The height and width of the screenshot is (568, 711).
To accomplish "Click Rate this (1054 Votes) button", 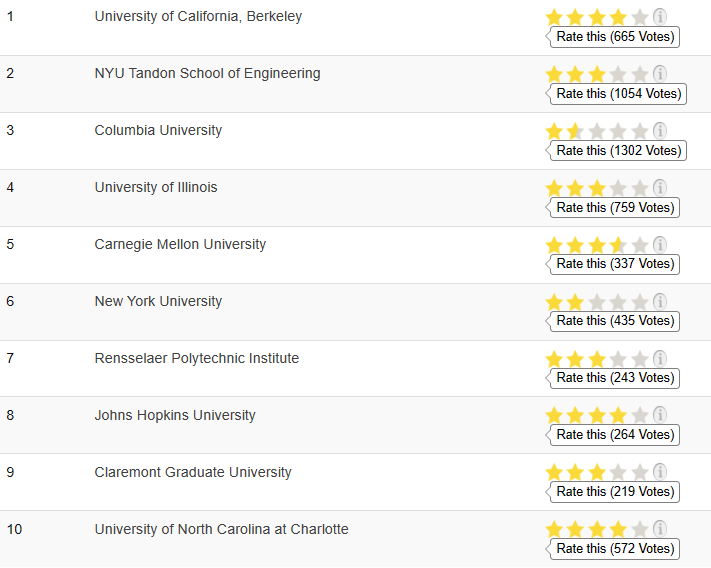I will click(616, 94).
